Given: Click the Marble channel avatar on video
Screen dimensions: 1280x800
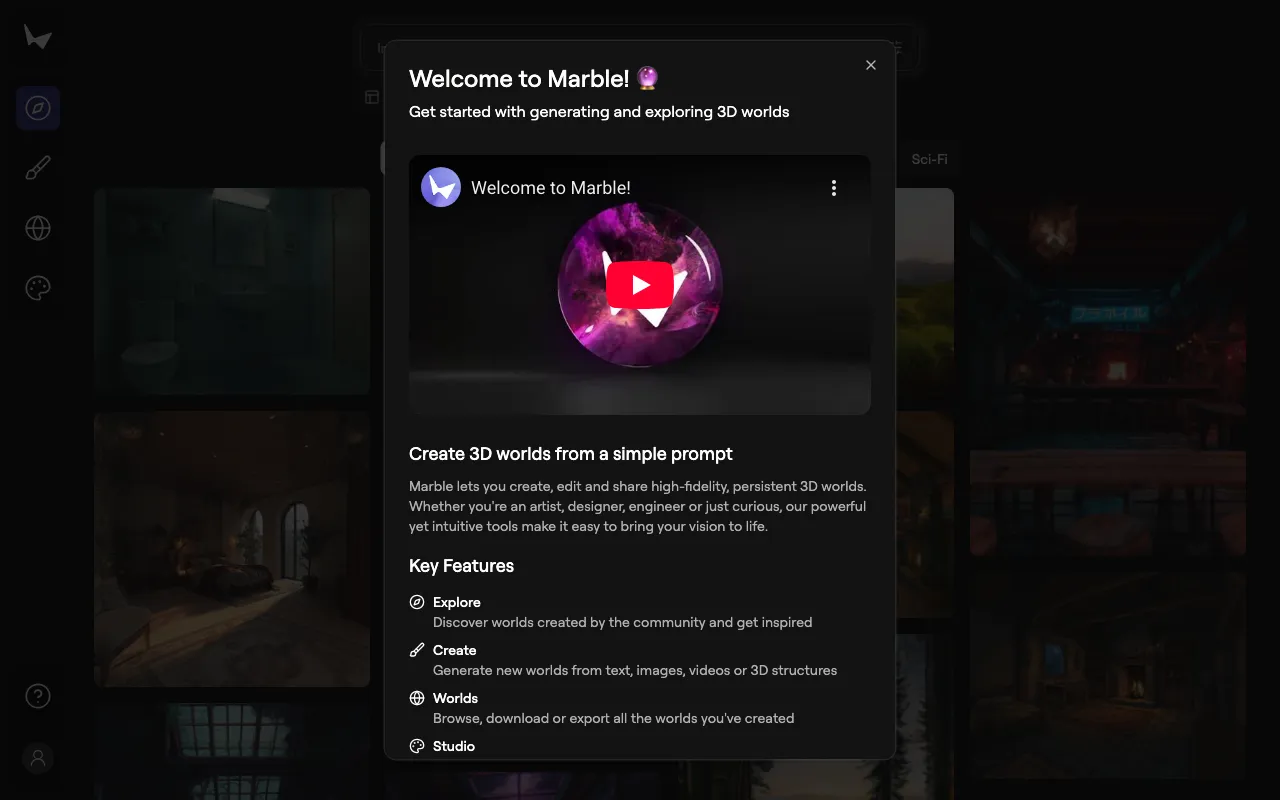Looking at the screenshot, I should (441, 187).
